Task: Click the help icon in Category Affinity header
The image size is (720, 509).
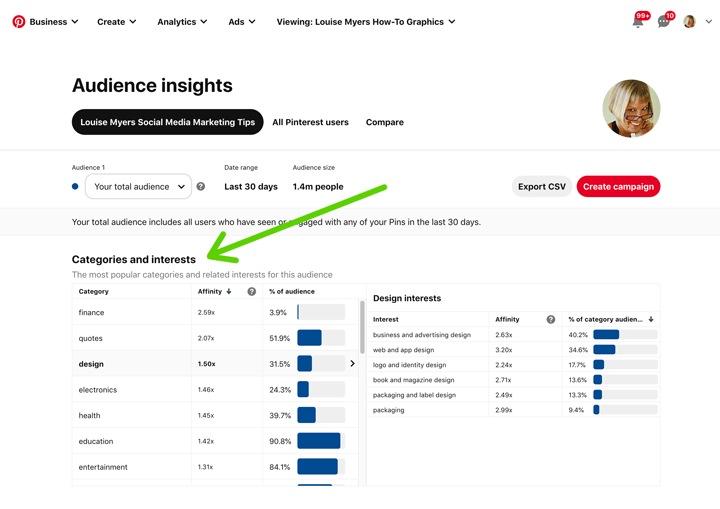Action: coord(252,291)
